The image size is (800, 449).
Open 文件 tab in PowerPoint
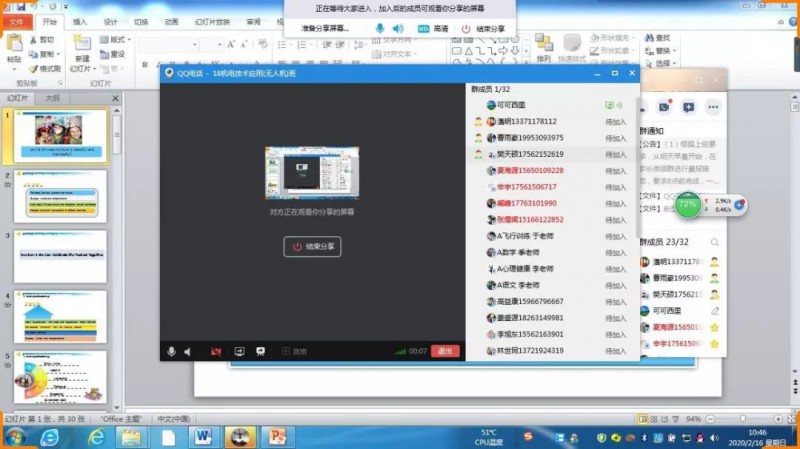coord(16,22)
